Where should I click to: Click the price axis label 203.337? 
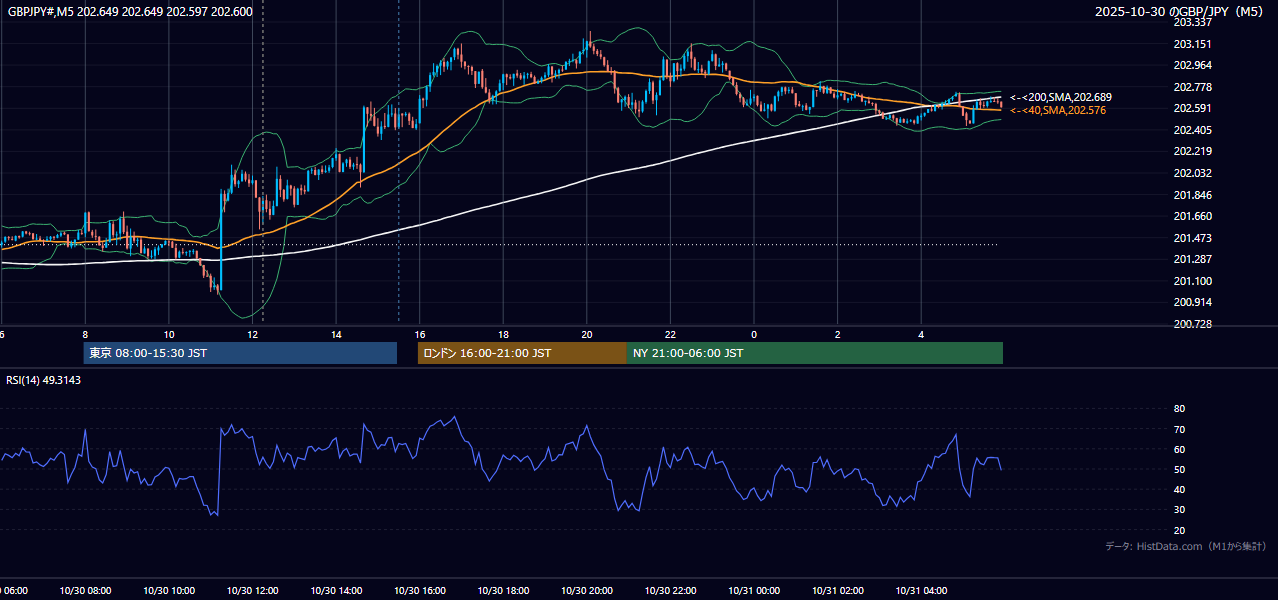tap(1192, 22)
